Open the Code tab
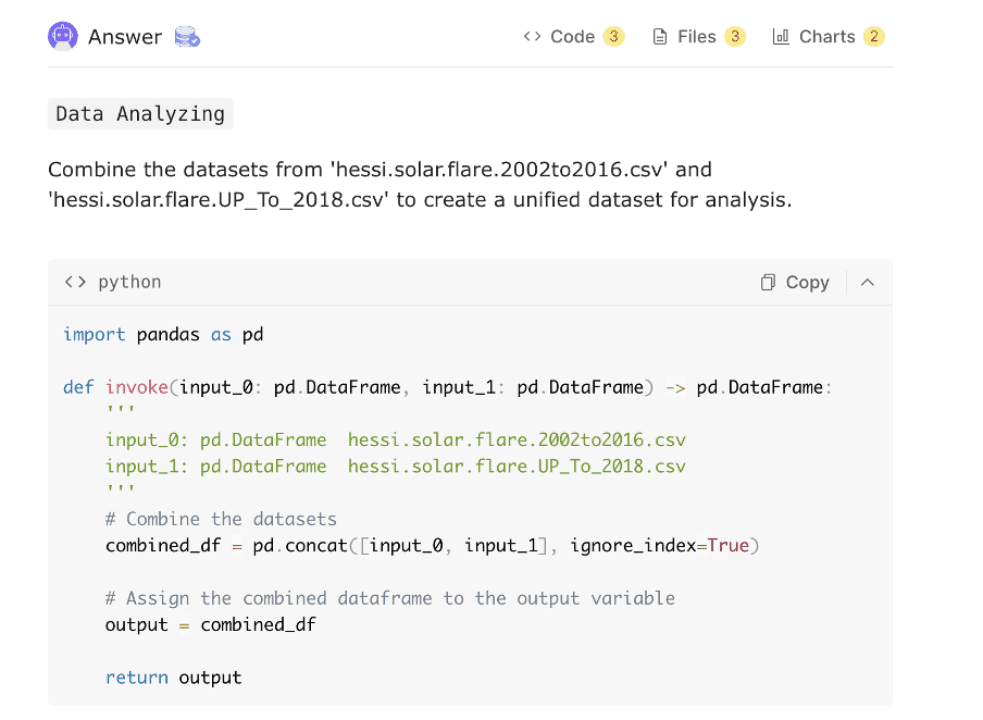 coord(574,36)
